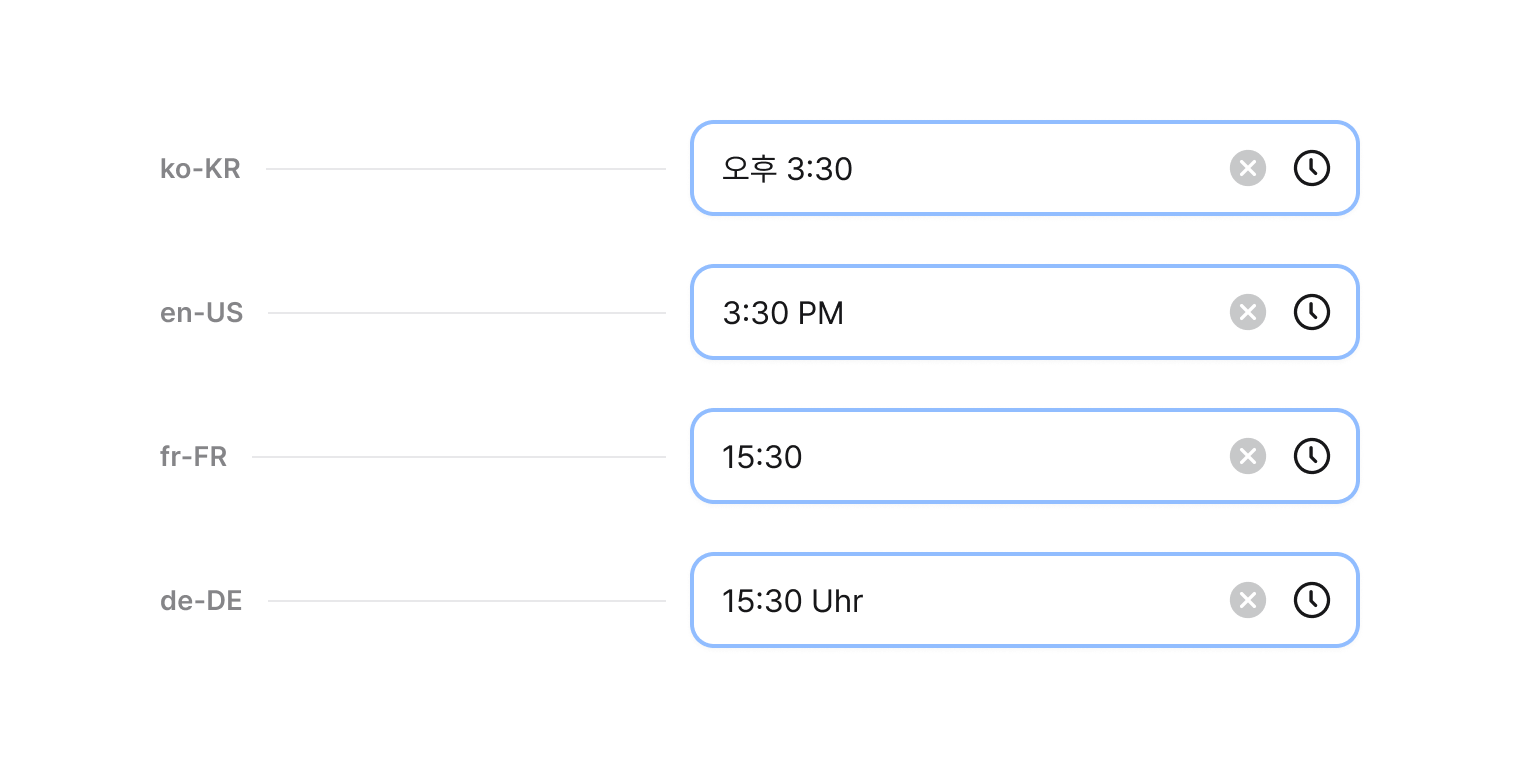Screen dimensions: 1520x768
Task: Click the divider line beside de-DE
Action: coord(466,601)
